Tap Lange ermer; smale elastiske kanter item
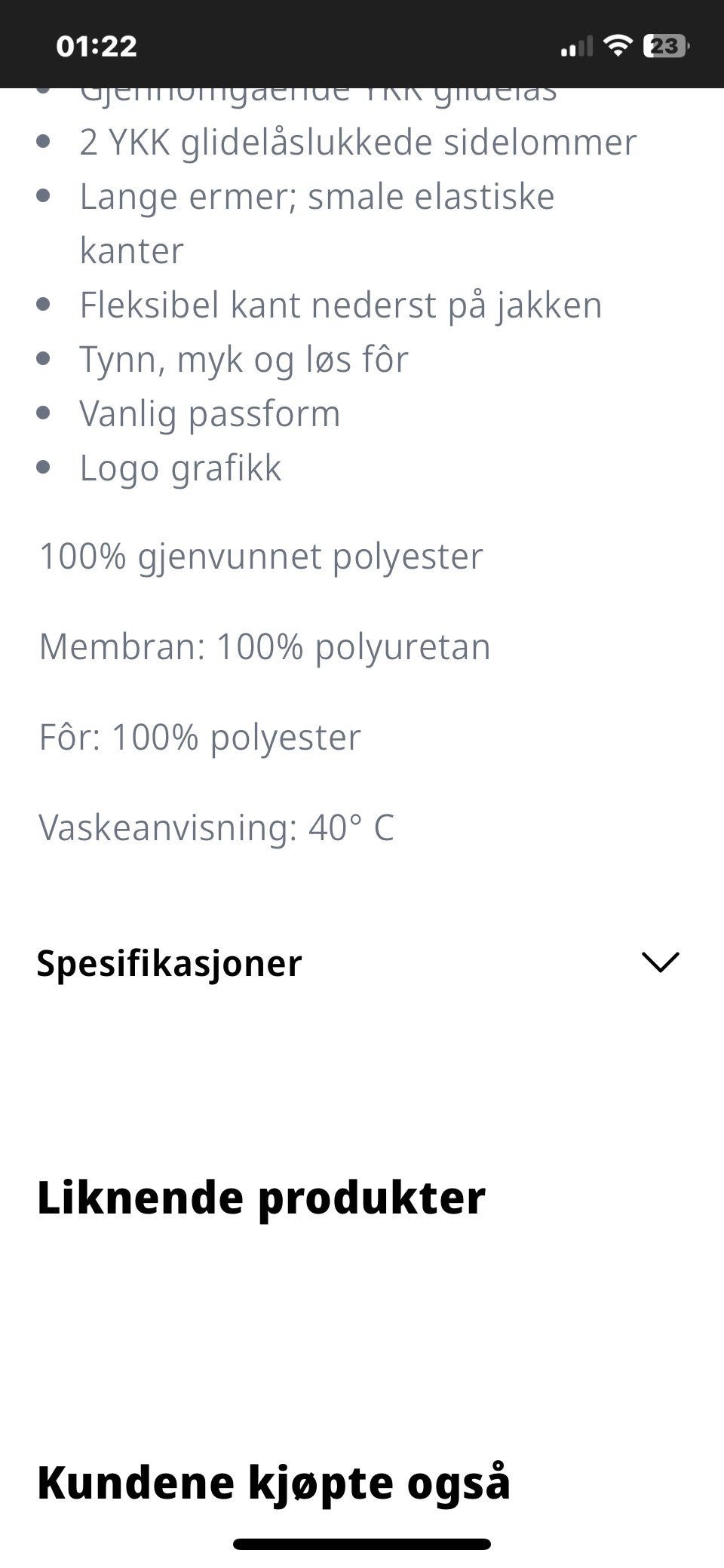The image size is (724, 1568). click(x=317, y=224)
